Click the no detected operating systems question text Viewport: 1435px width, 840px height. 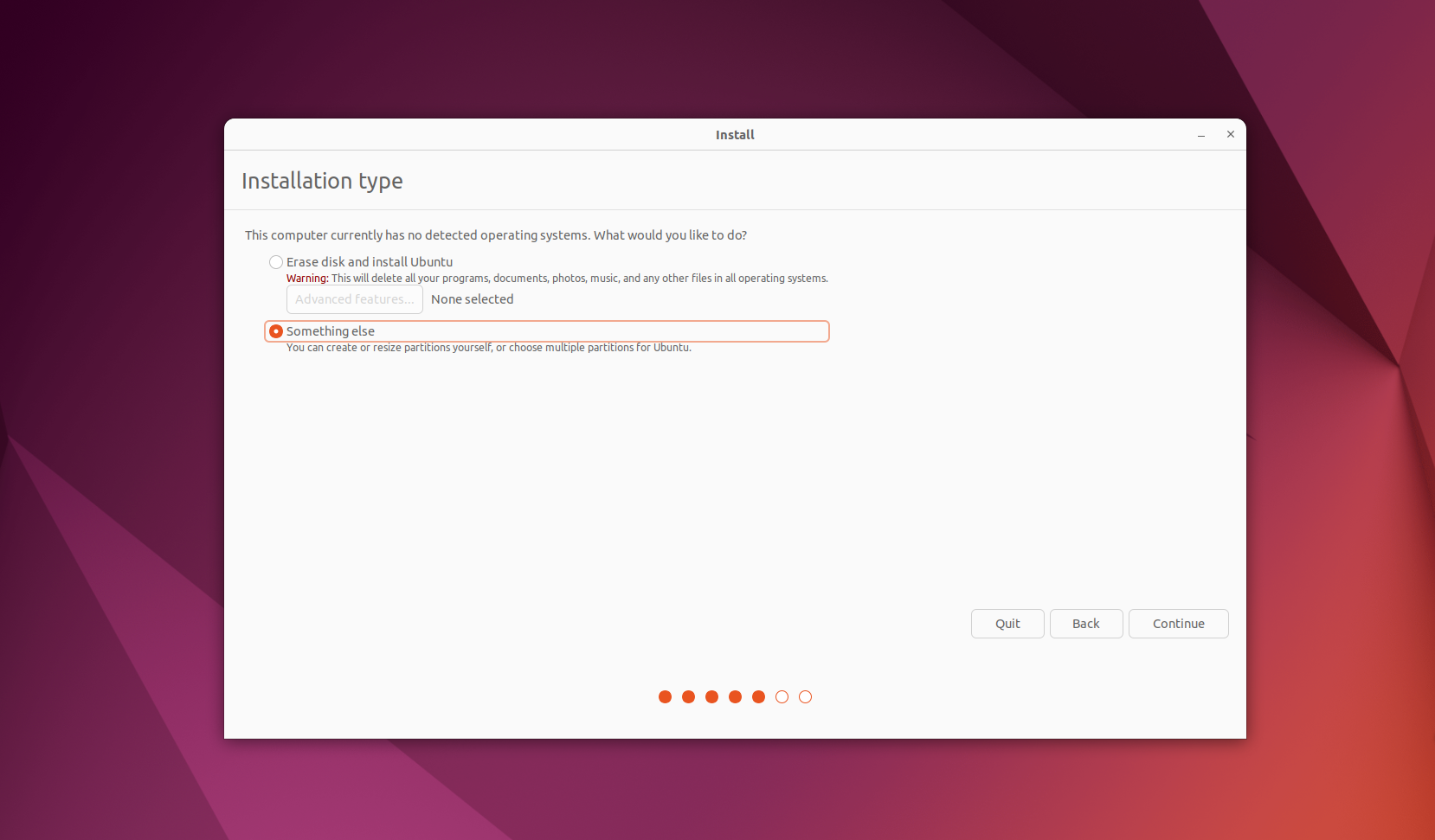click(496, 235)
